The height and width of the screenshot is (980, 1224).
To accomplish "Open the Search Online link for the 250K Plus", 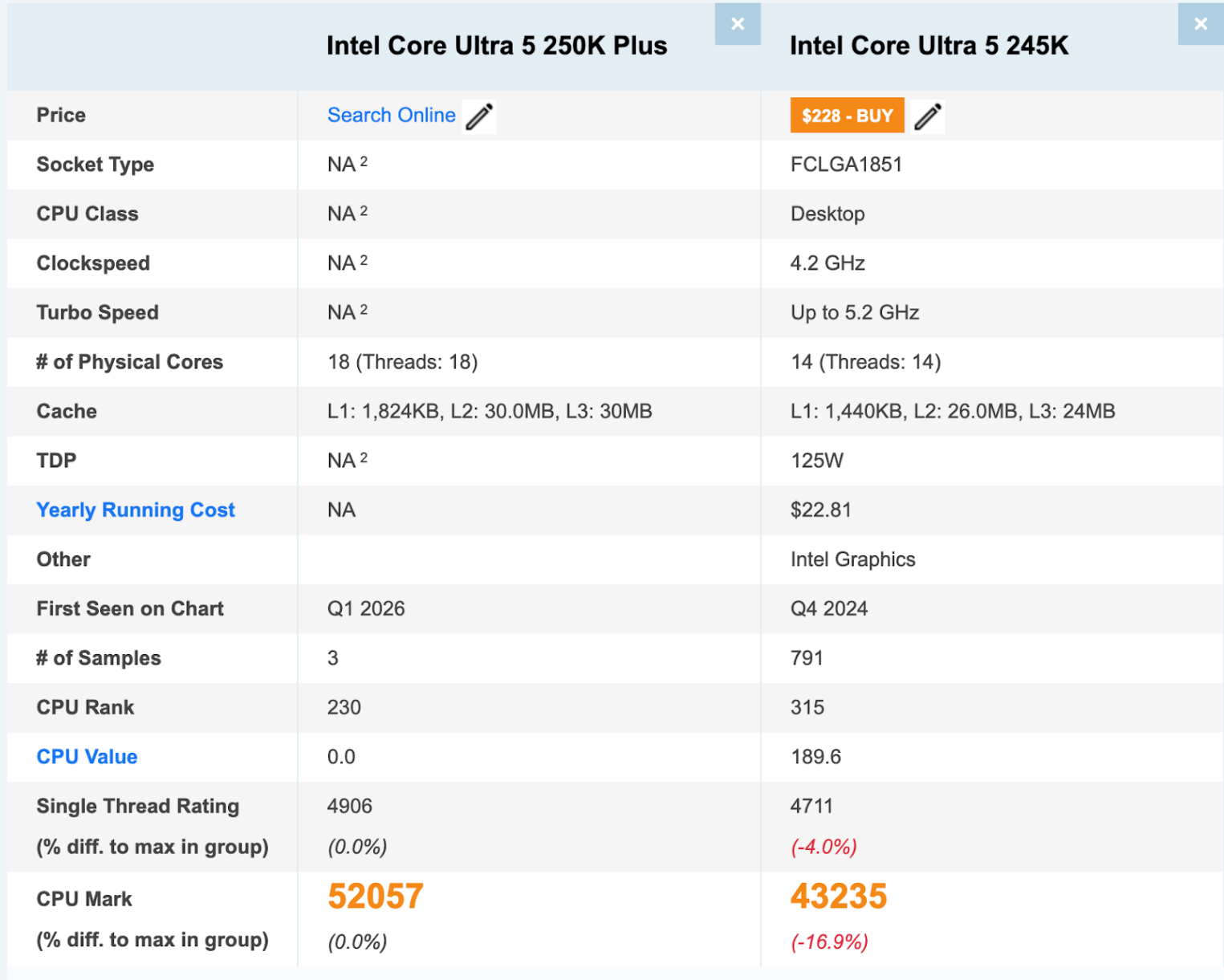I will coord(391,115).
